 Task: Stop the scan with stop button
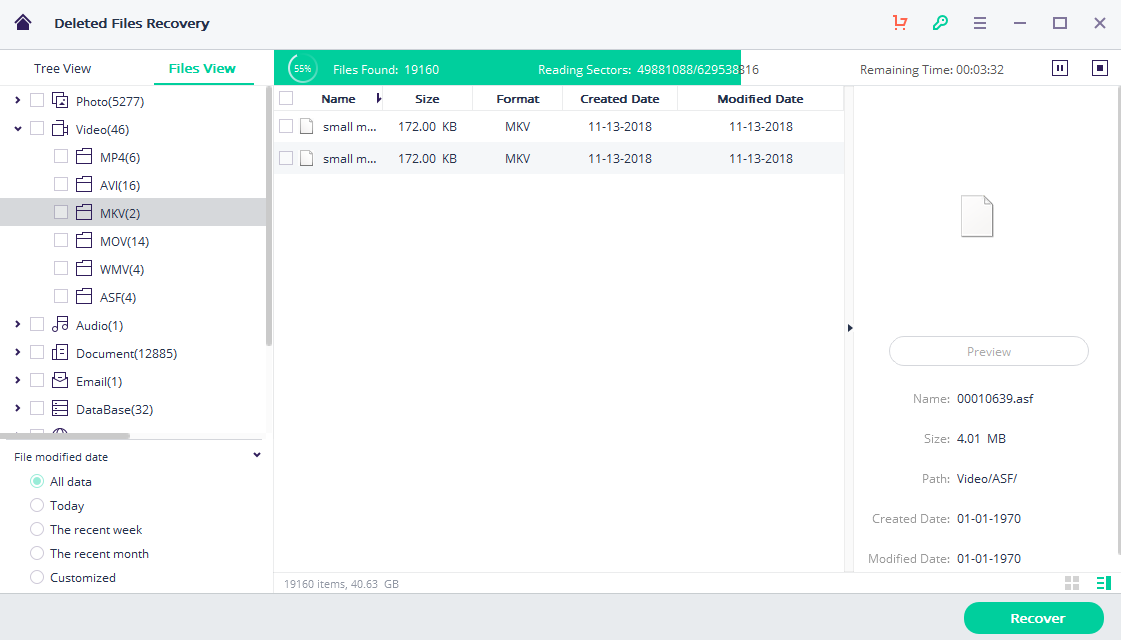(1100, 68)
